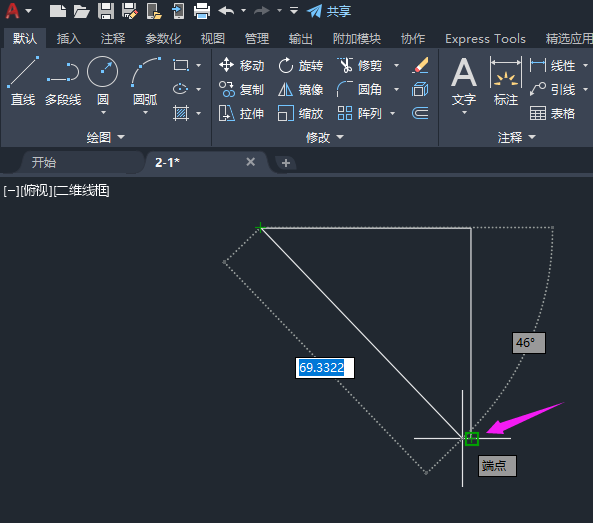The width and height of the screenshot is (593, 523).
Task: Click the Open file folder icon
Action: point(81,11)
